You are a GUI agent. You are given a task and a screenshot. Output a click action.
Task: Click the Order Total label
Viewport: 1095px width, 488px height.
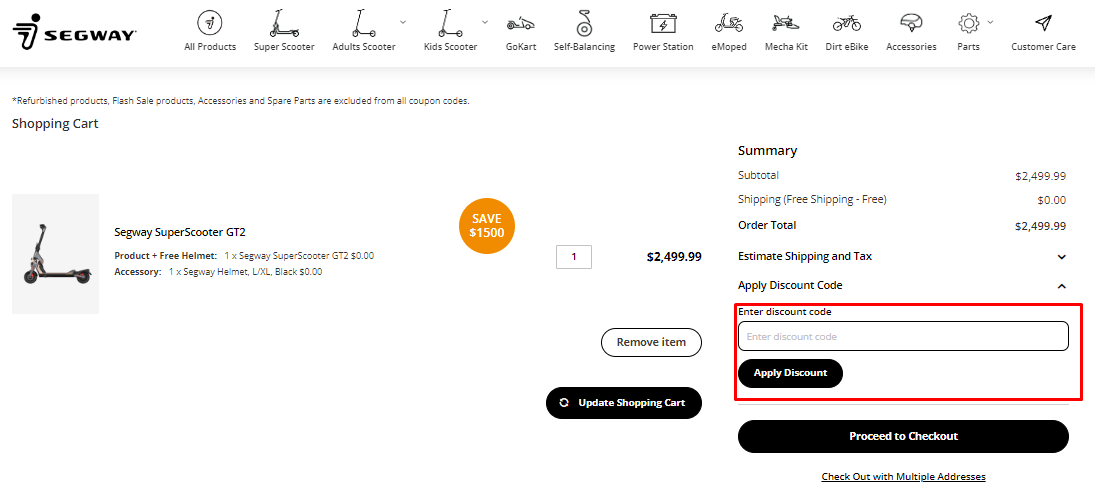(x=767, y=225)
